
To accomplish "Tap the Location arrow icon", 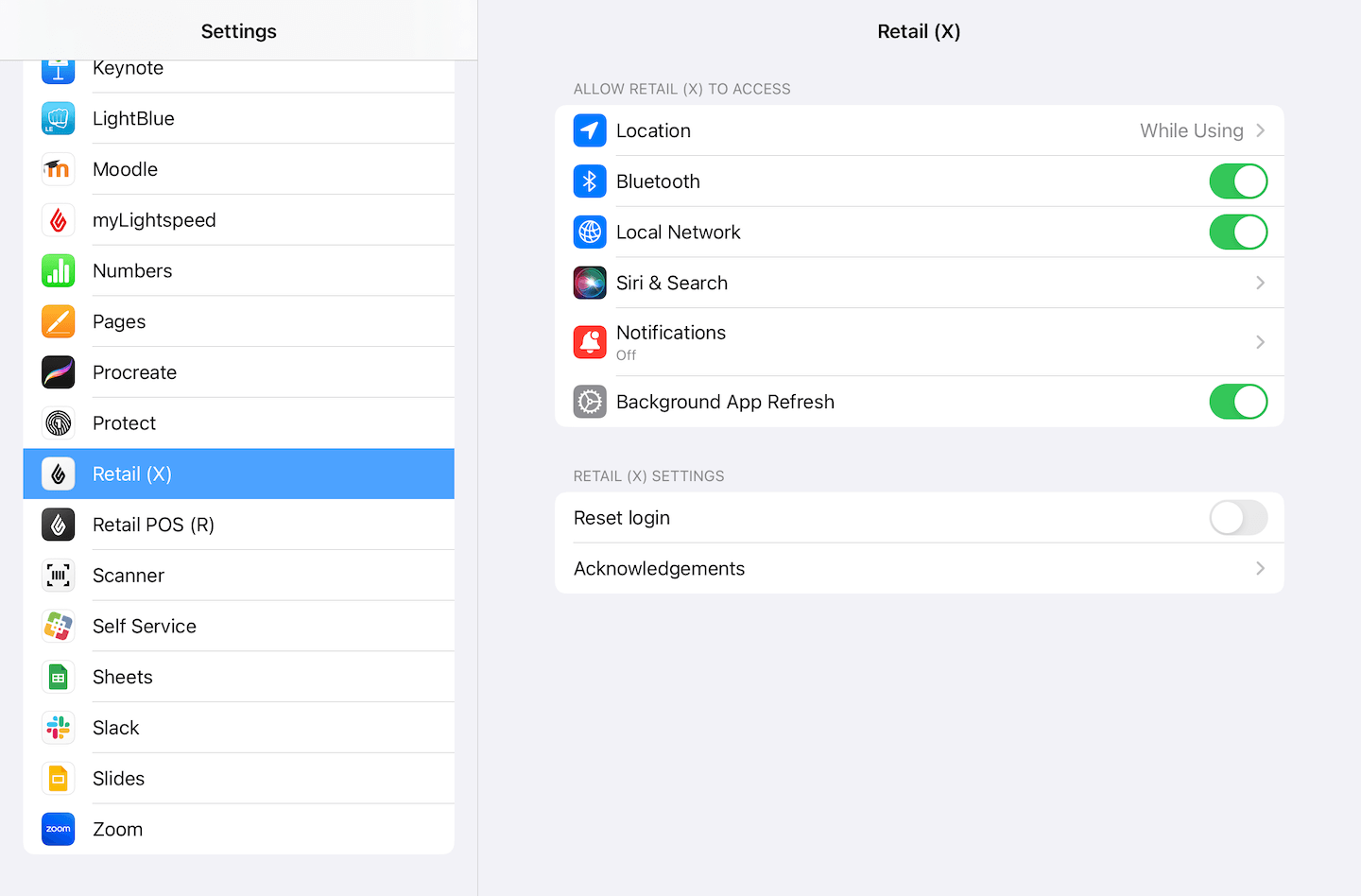I will coord(590,130).
